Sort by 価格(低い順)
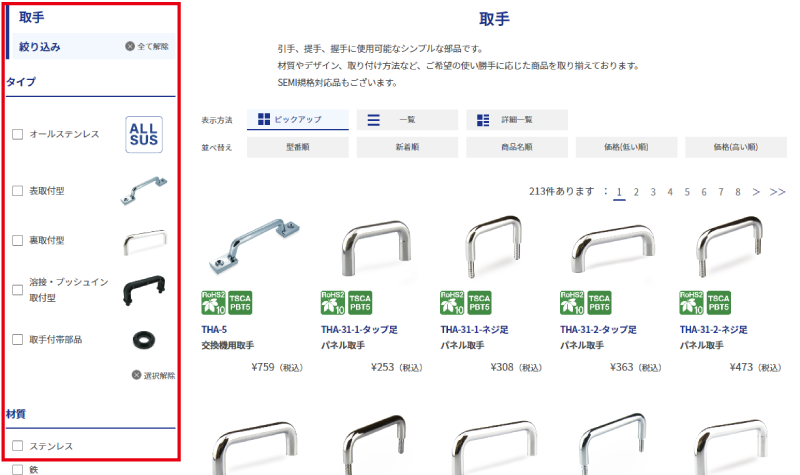This screenshot has width=800, height=475. 626,147
